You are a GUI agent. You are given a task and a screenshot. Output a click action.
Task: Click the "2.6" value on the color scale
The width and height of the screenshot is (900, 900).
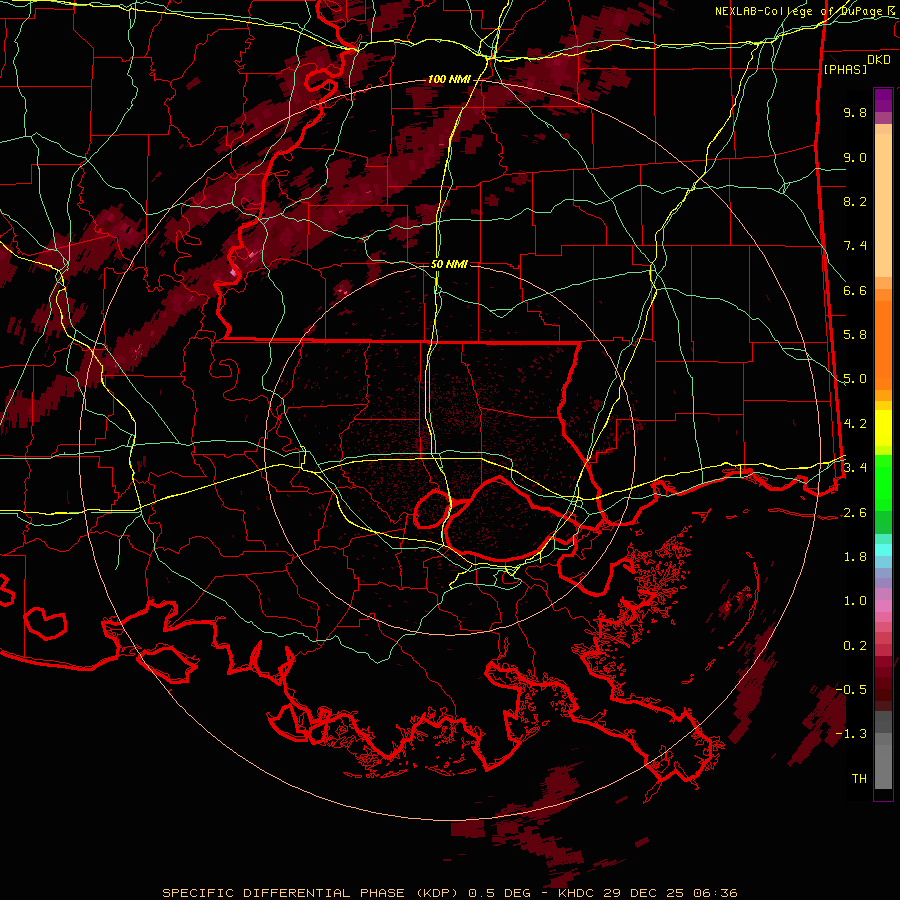(855, 513)
